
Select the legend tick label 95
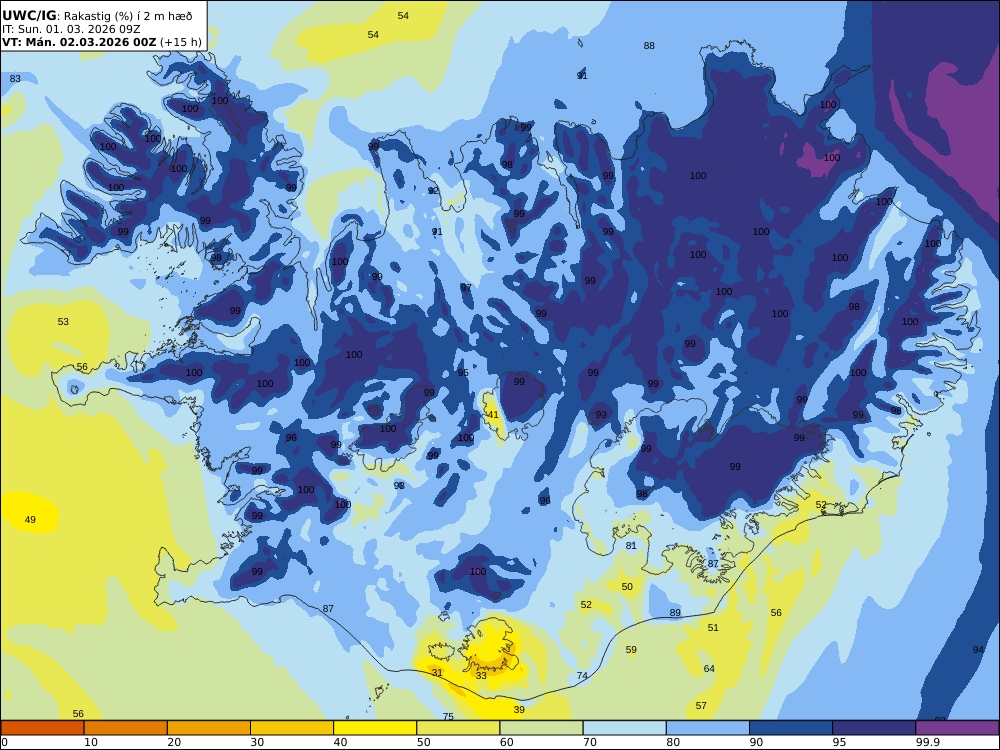click(x=839, y=742)
